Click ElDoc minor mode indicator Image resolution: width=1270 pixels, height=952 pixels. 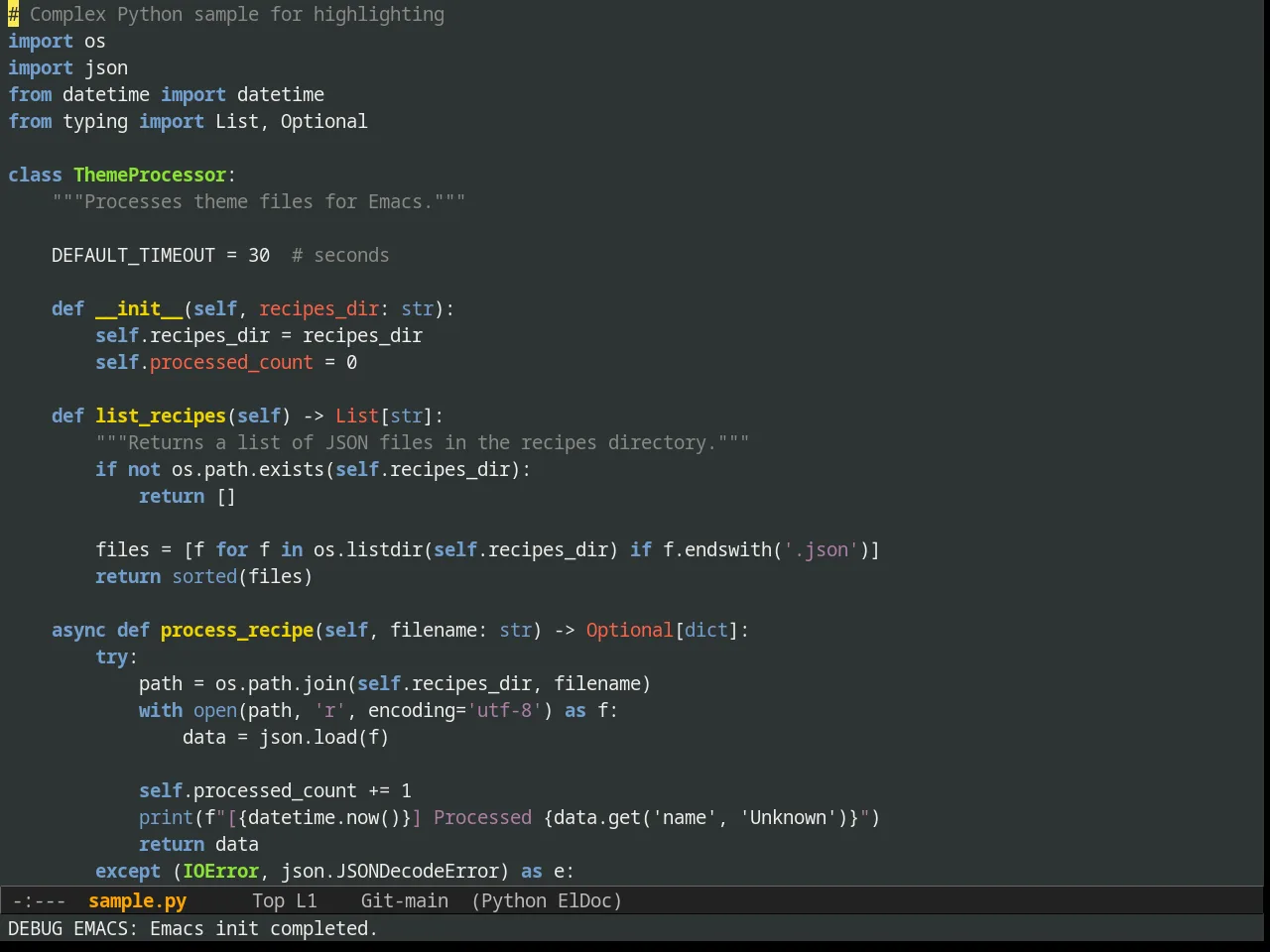click(584, 900)
